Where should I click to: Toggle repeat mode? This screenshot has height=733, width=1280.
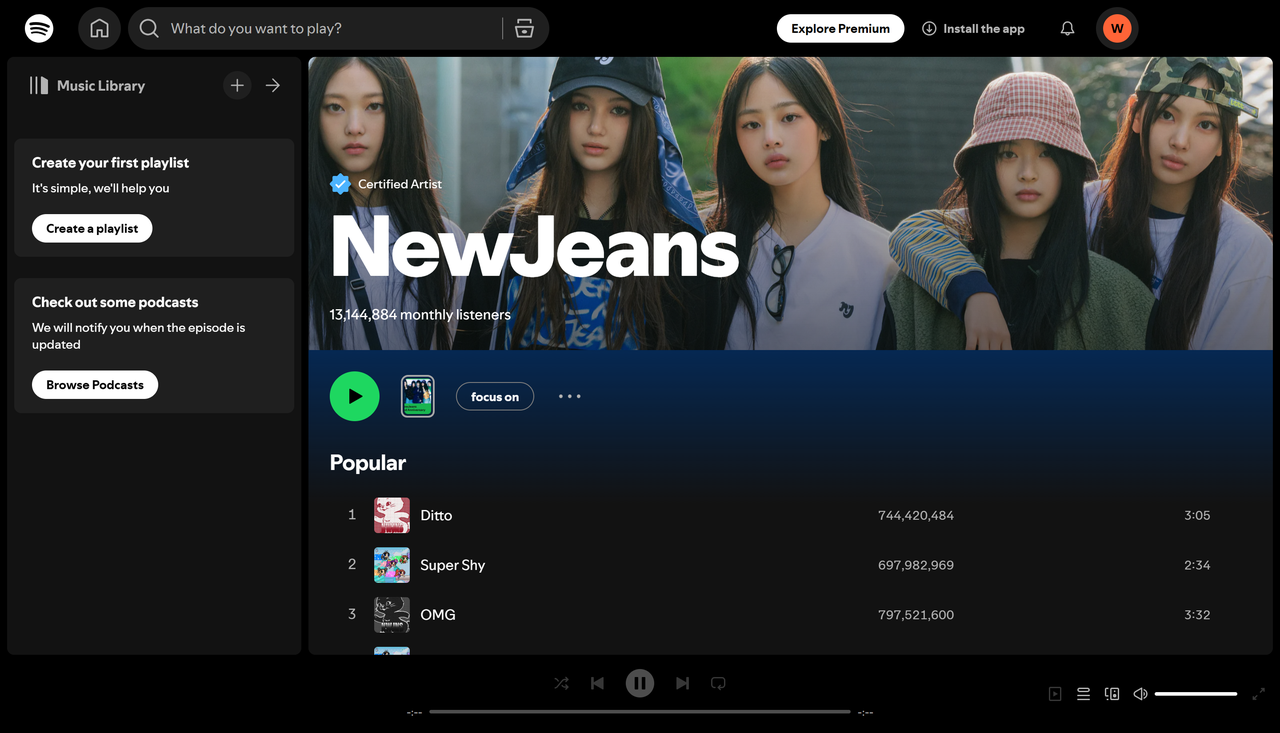(718, 683)
